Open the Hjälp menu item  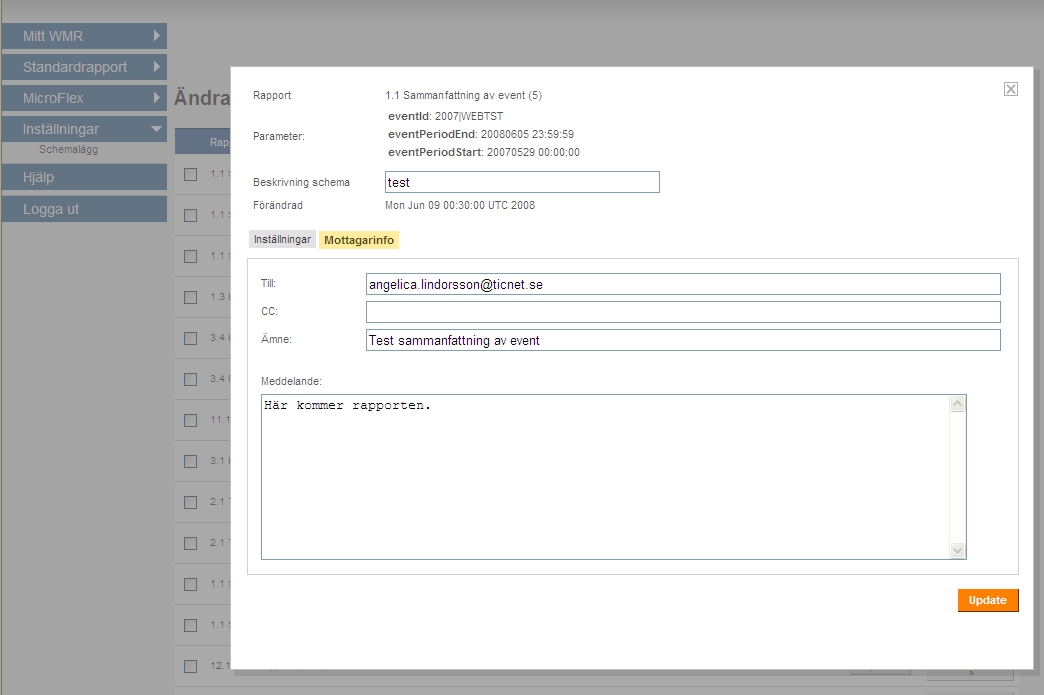84,177
